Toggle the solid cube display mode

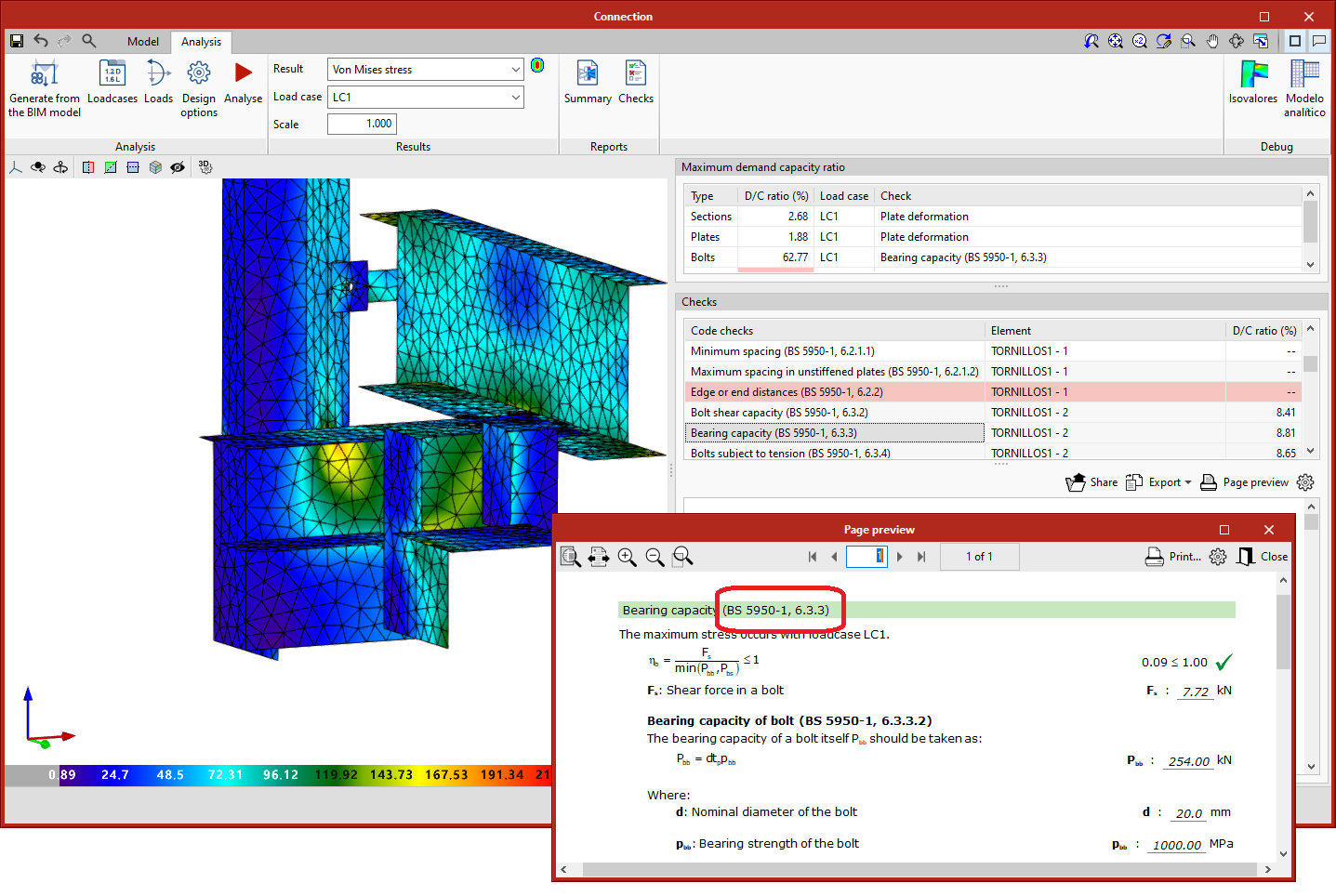pos(155,167)
